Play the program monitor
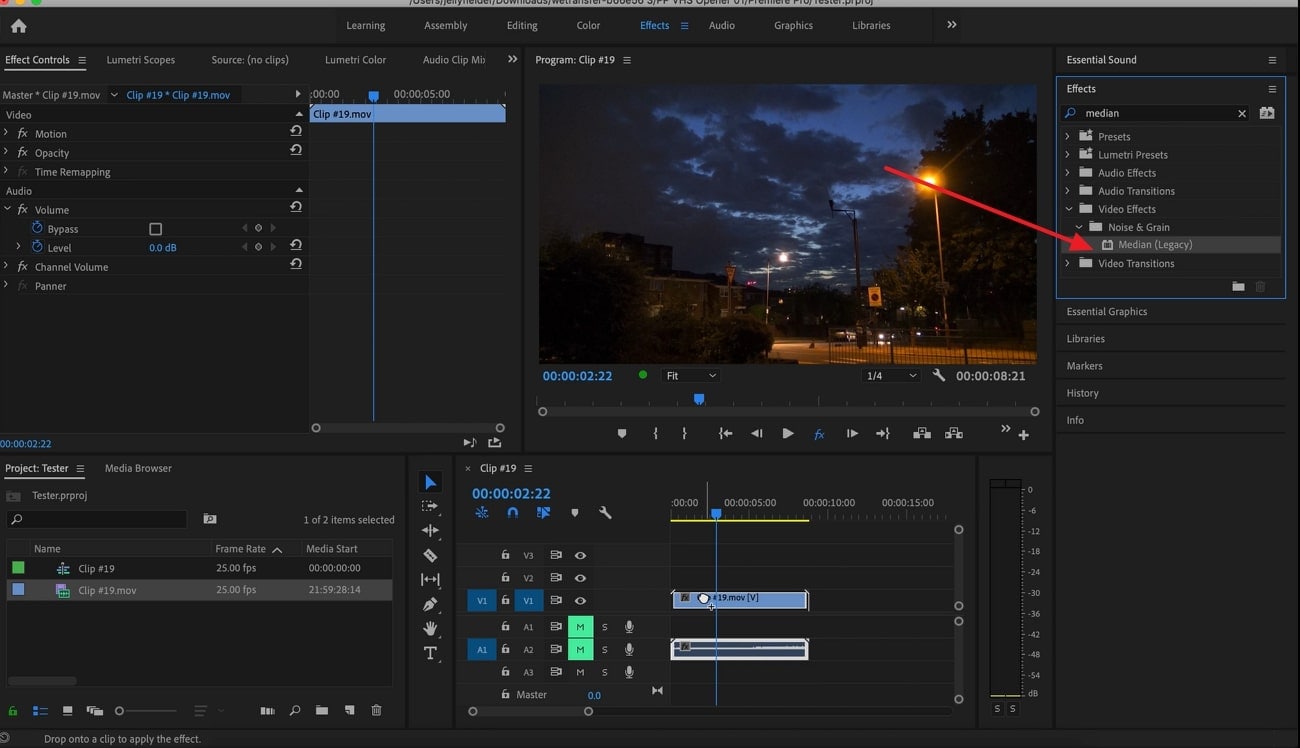The image size is (1300, 748). pos(788,434)
